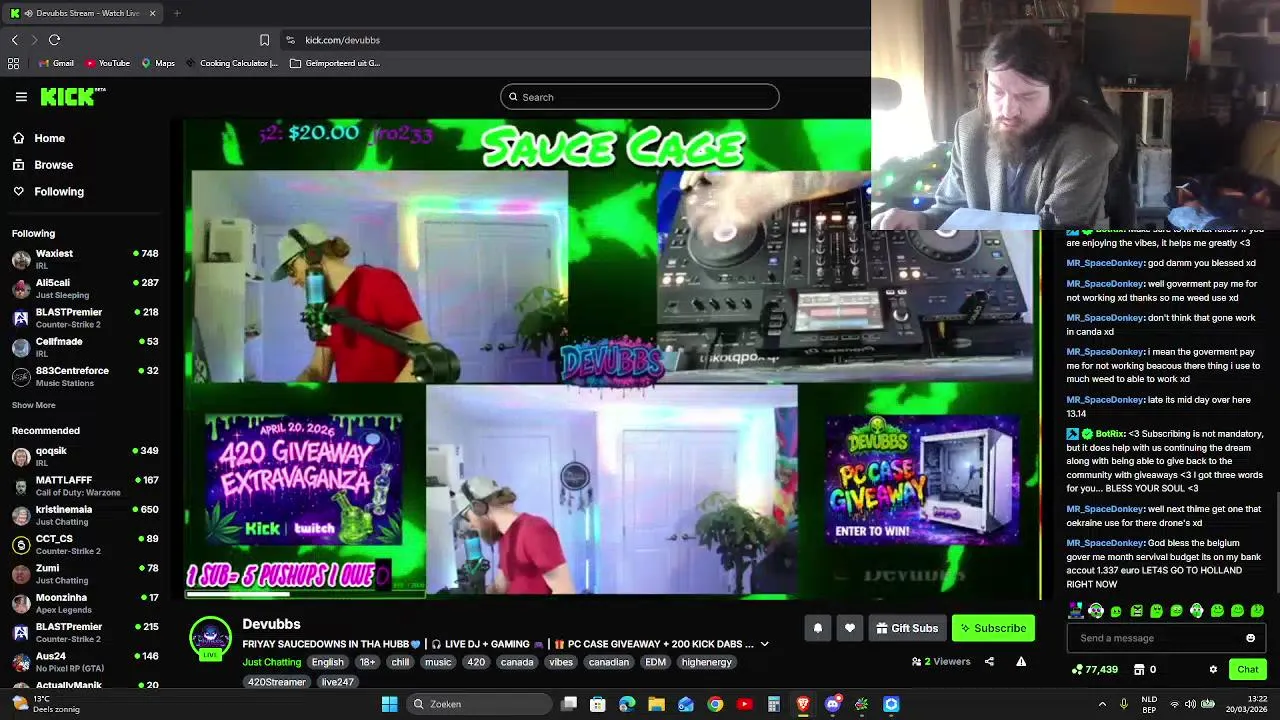
Task: Open CCT_CS recommended channel
Action: click(x=85, y=544)
